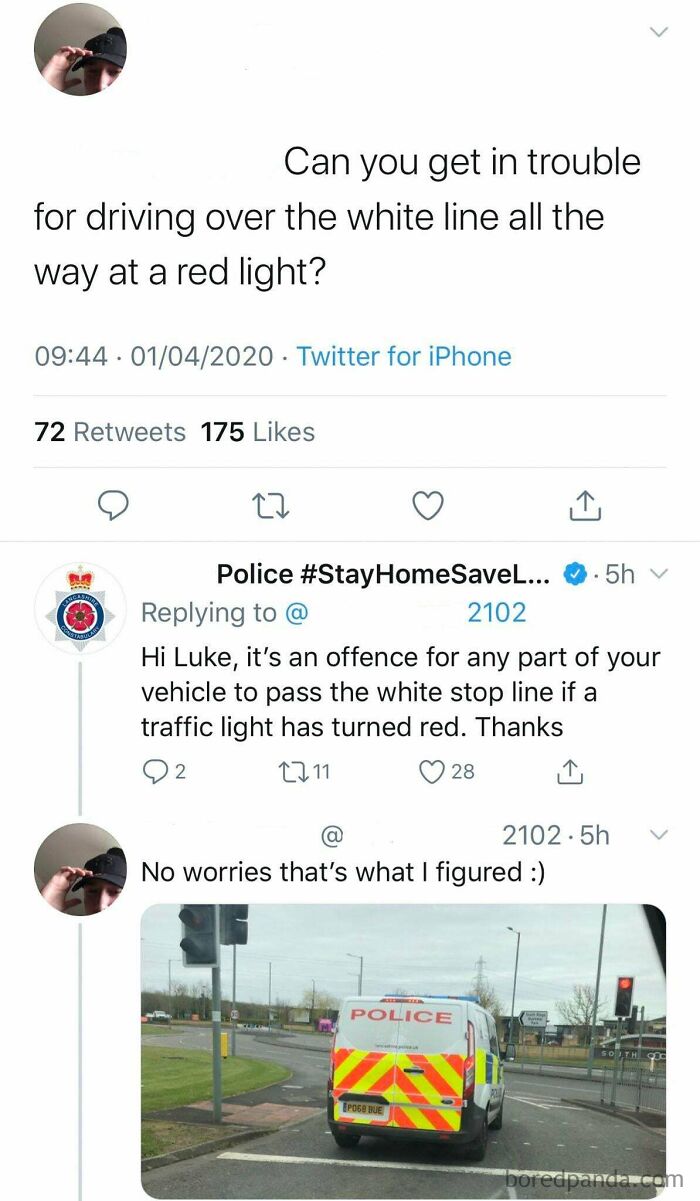Screen dimensions: 700x1201
Task: Select the Police #StayHomeSaveL... account name
Action: [380, 573]
